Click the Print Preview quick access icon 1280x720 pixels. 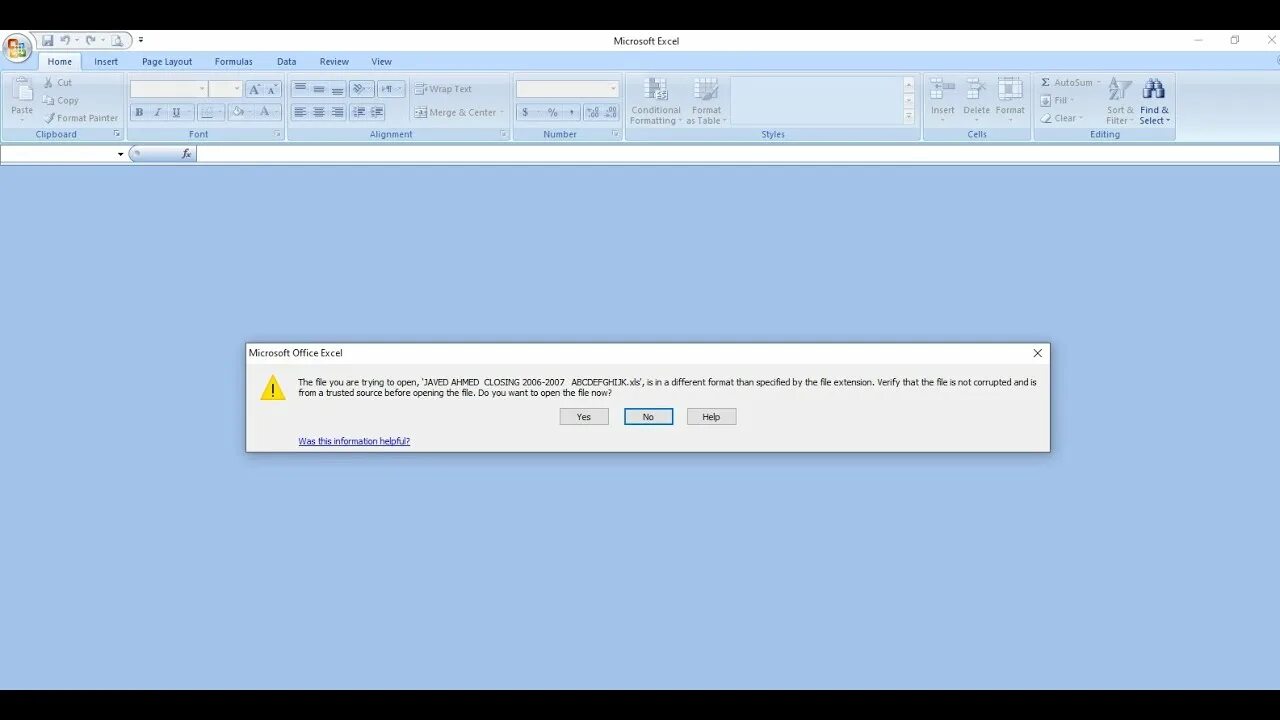[117, 41]
